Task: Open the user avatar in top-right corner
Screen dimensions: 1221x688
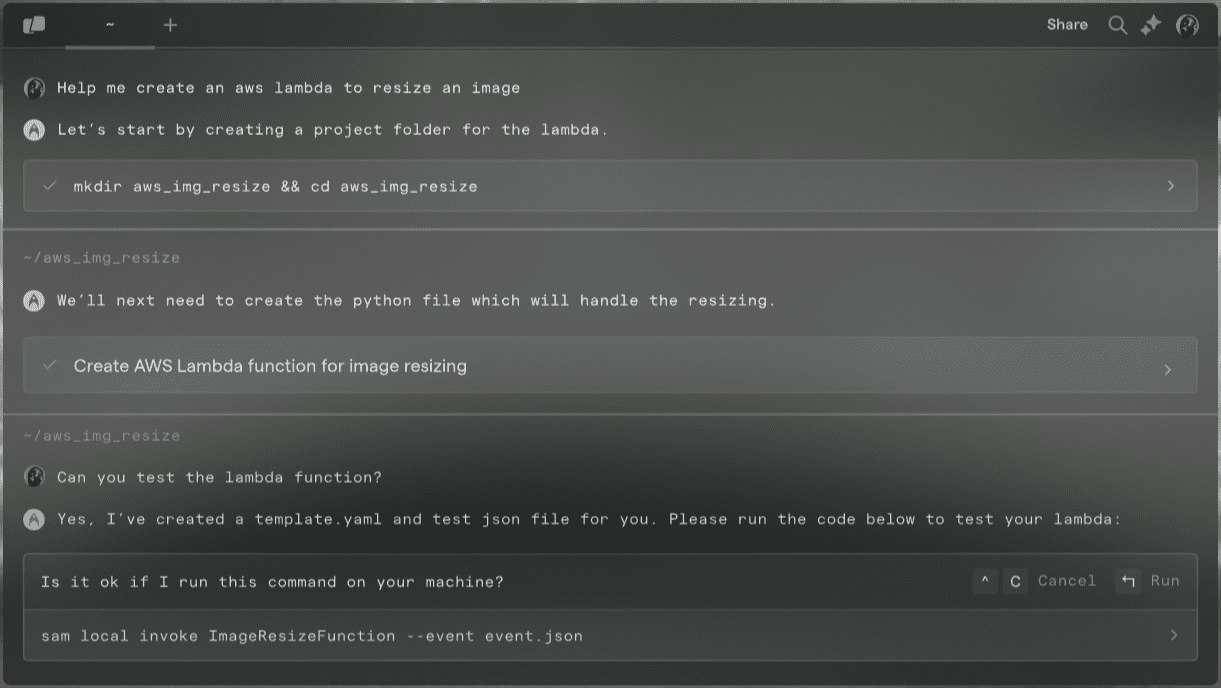Action: click(x=1187, y=25)
